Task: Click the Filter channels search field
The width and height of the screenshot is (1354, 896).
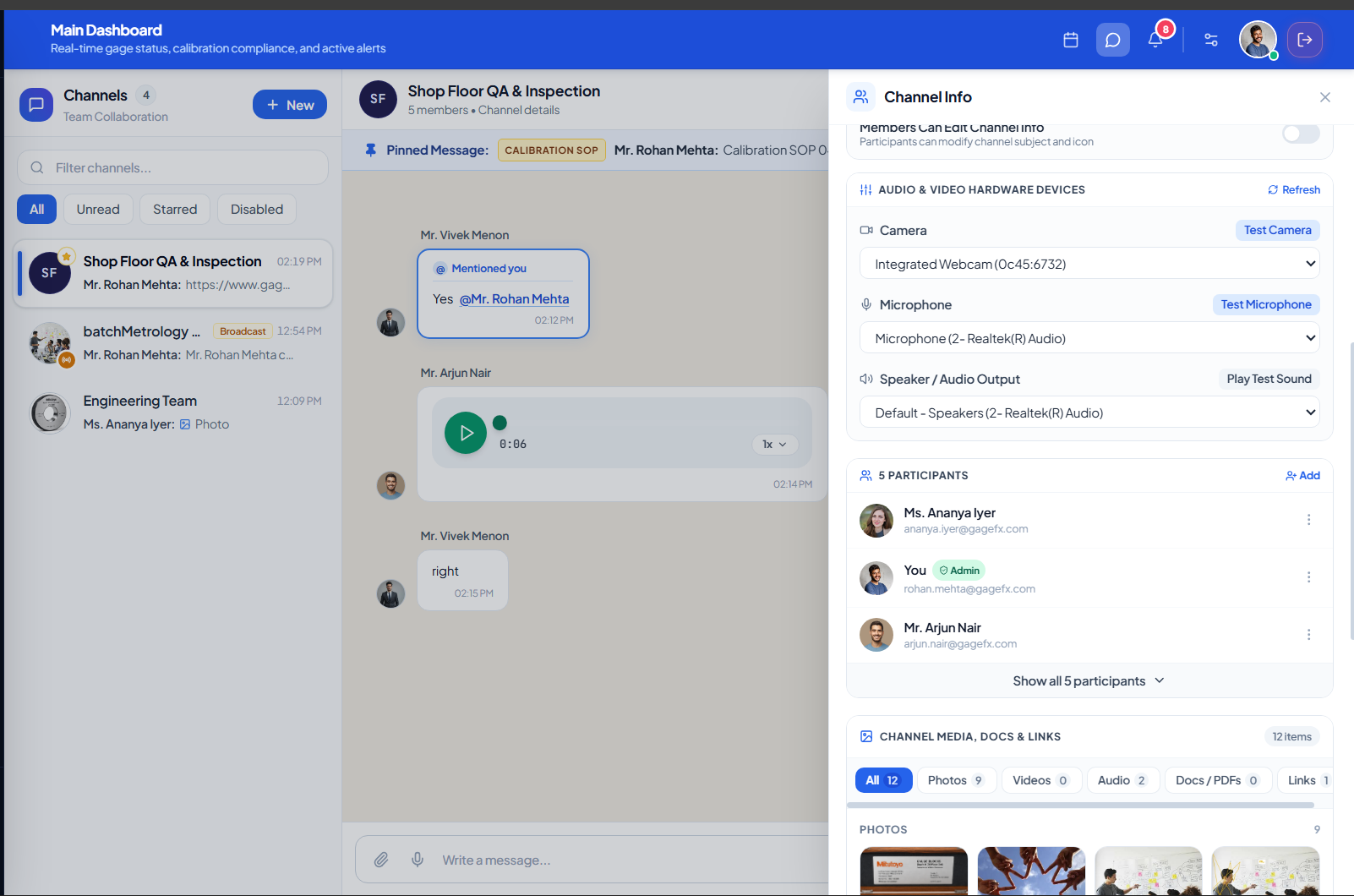Action: click(x=172, y=167)
